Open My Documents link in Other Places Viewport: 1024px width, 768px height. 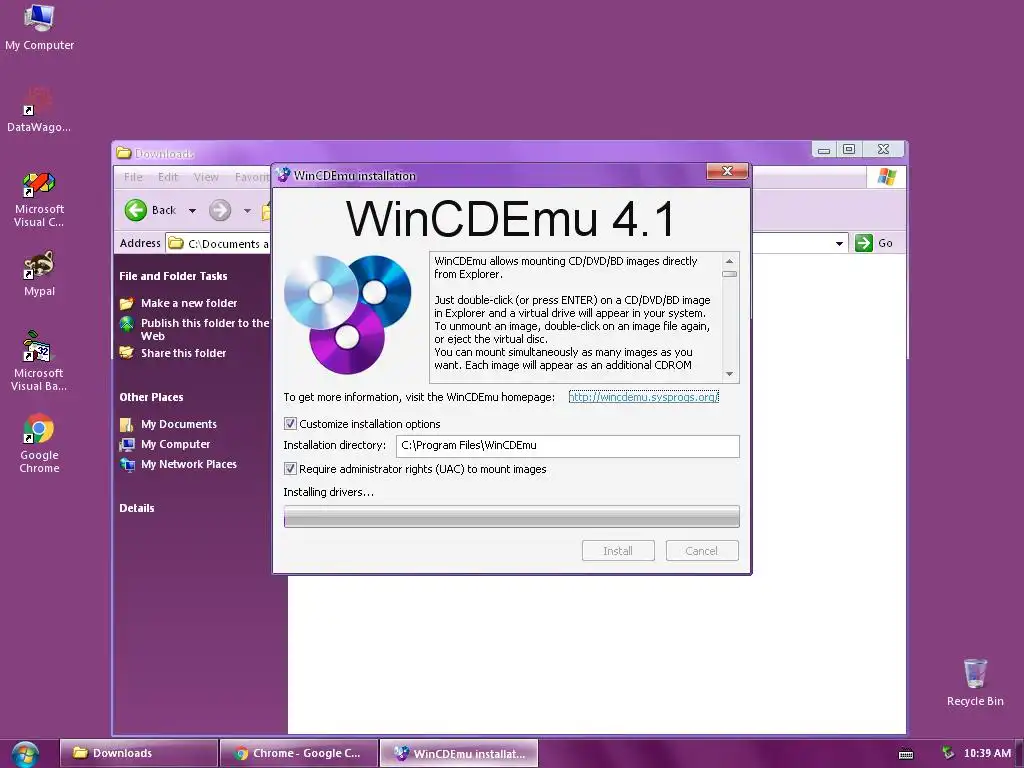179,424
